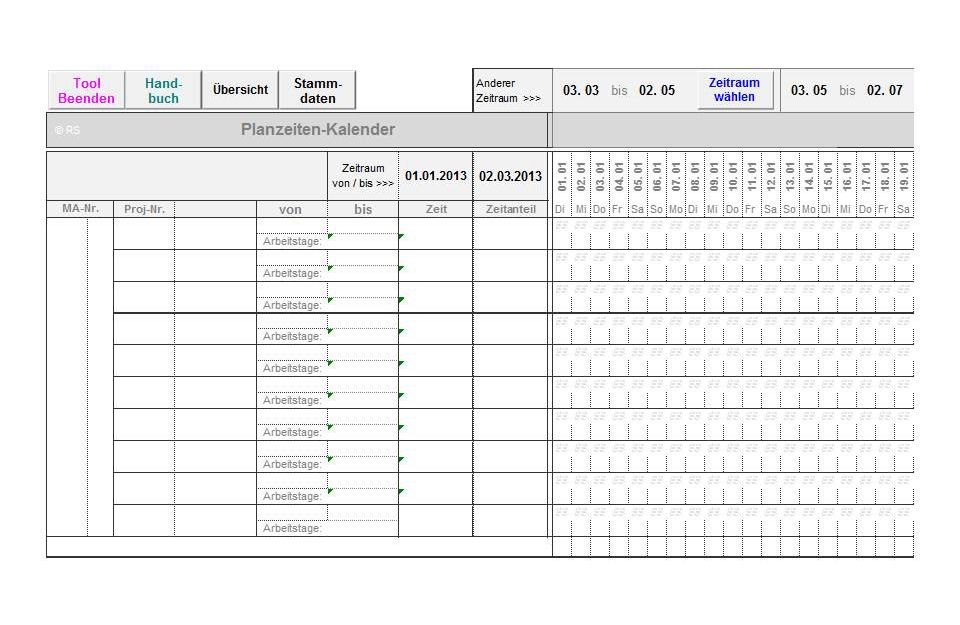960x625 pixels.
Task: Select the MA-Nr. column header
Action: 80,209
